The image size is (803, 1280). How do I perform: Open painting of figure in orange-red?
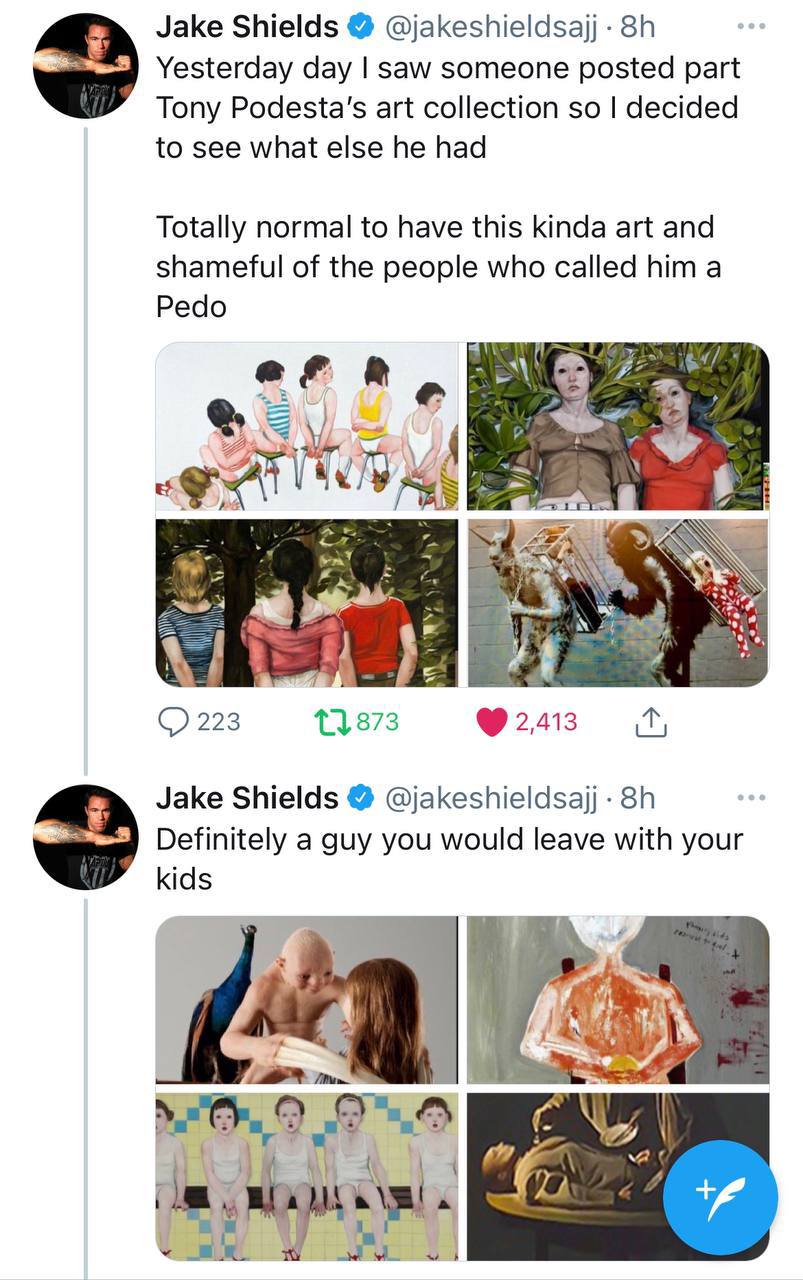(x=618, y=1000)
